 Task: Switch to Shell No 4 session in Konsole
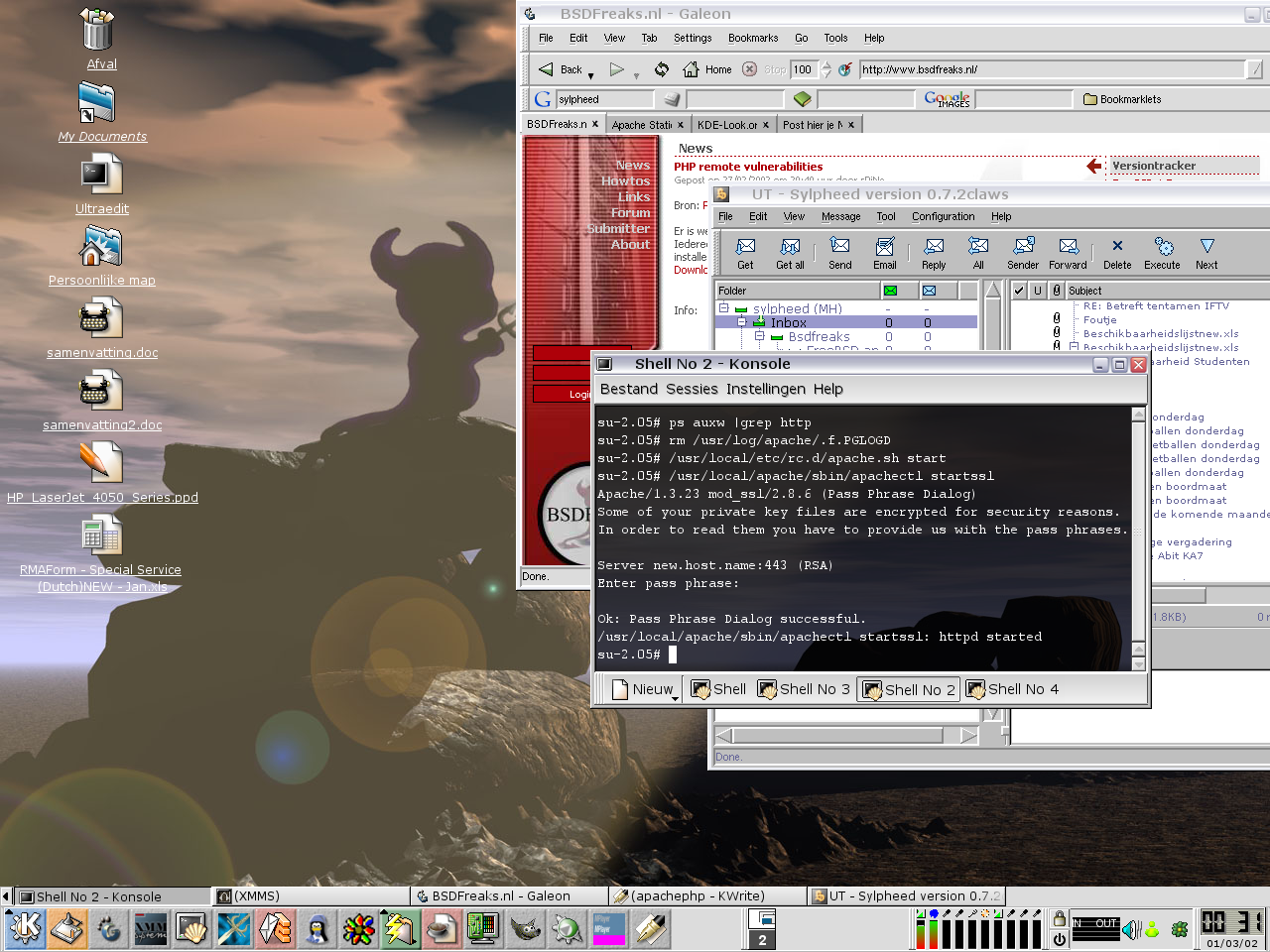click(x=1012, y=689)
